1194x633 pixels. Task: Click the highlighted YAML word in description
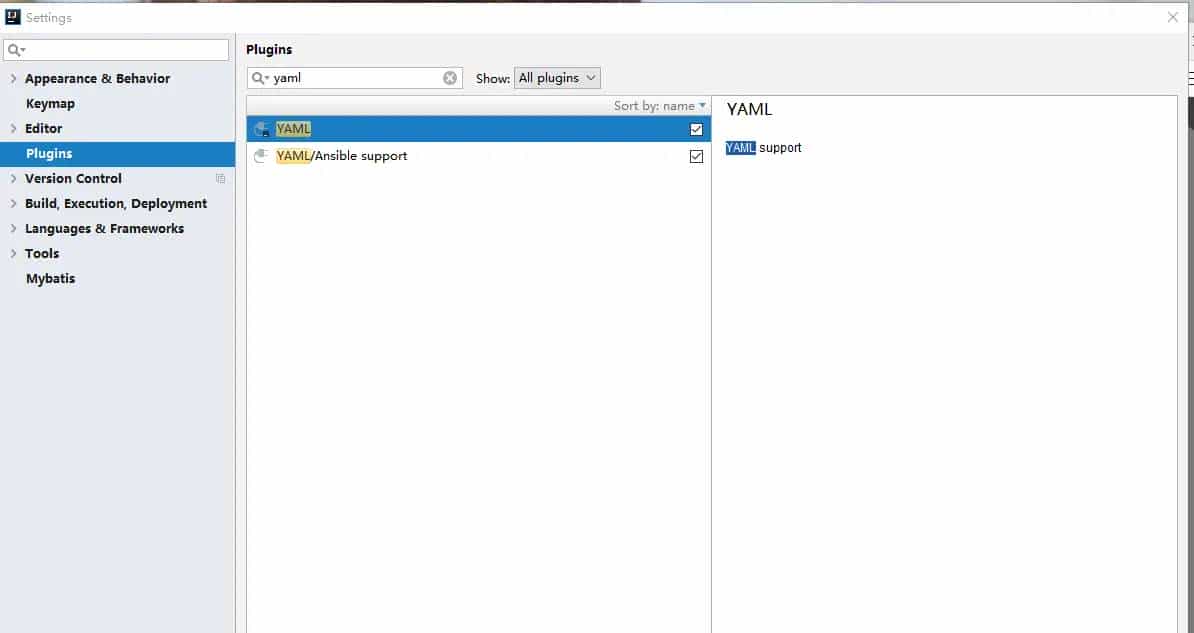pyautogui.click(x=740, y=148)
